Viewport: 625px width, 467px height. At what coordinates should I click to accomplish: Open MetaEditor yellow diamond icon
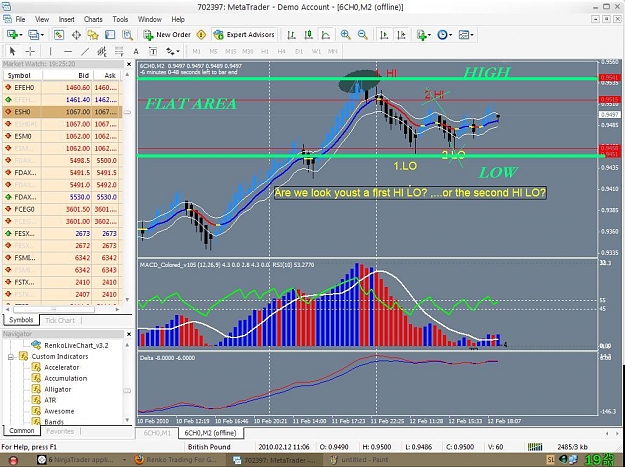click(201, 35)
